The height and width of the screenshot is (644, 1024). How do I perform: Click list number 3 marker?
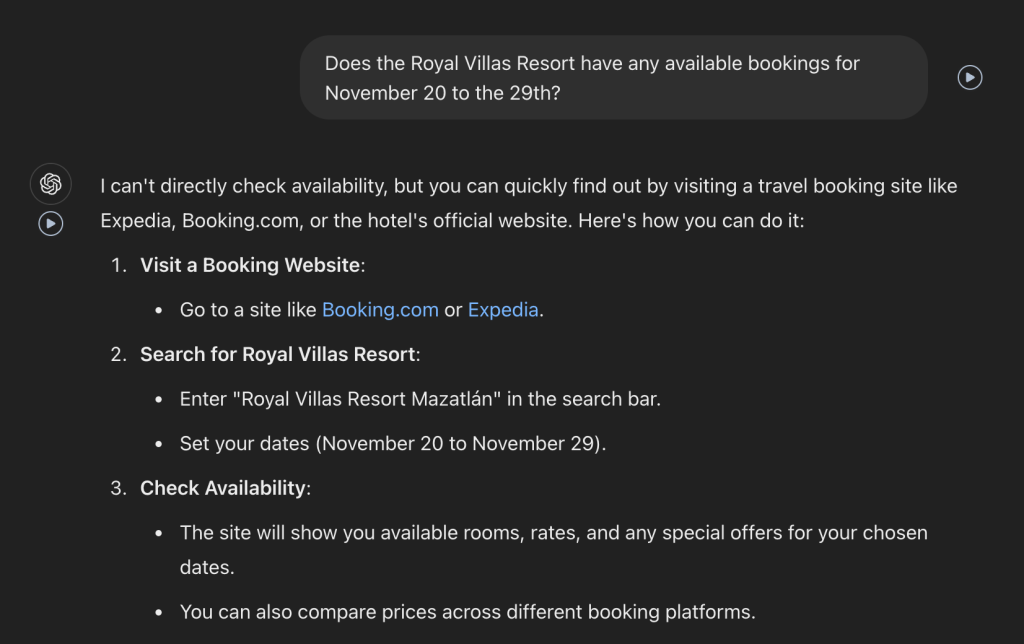(x=119, y=488)
